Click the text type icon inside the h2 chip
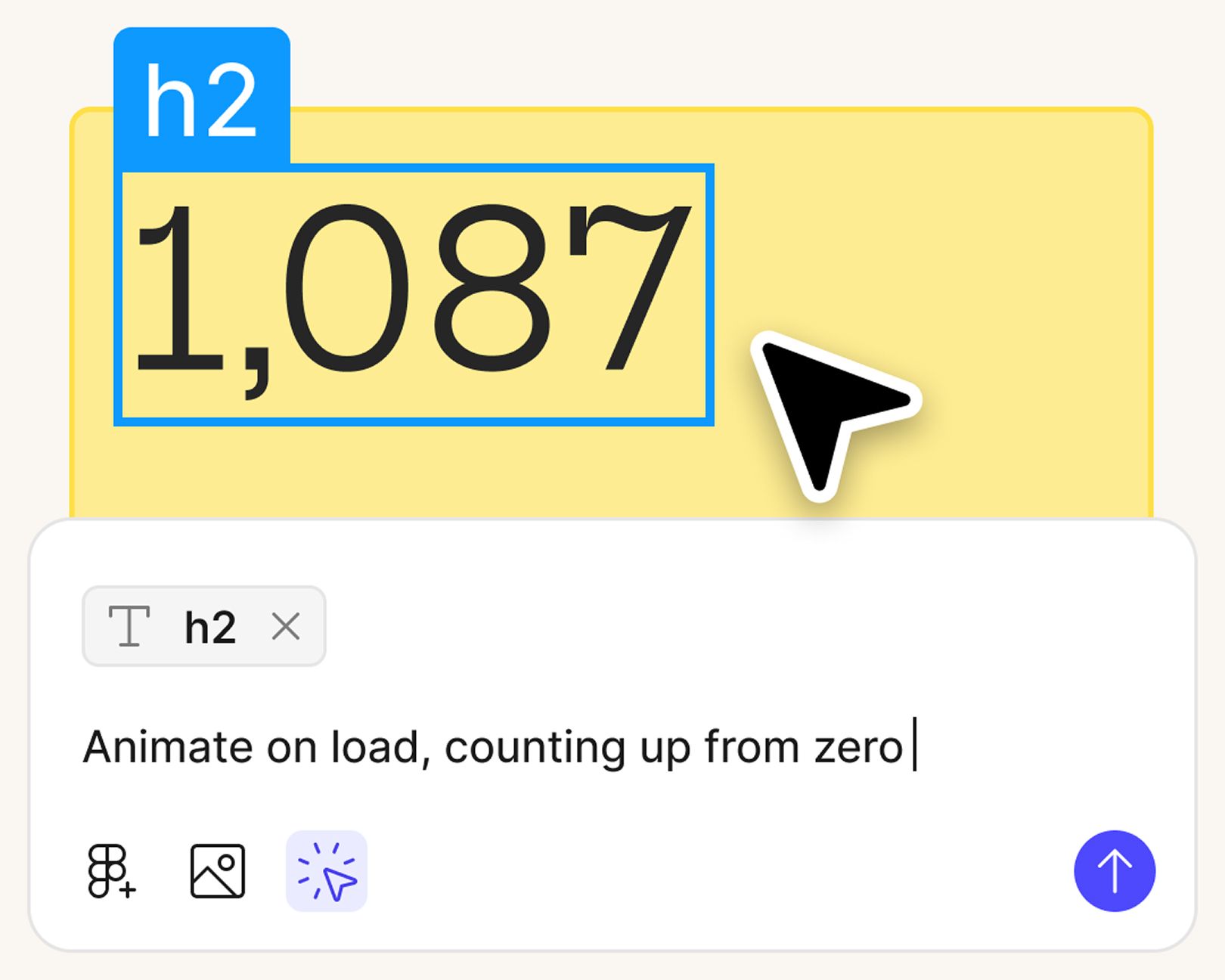The image size is (1225, 980). point(130,625)
